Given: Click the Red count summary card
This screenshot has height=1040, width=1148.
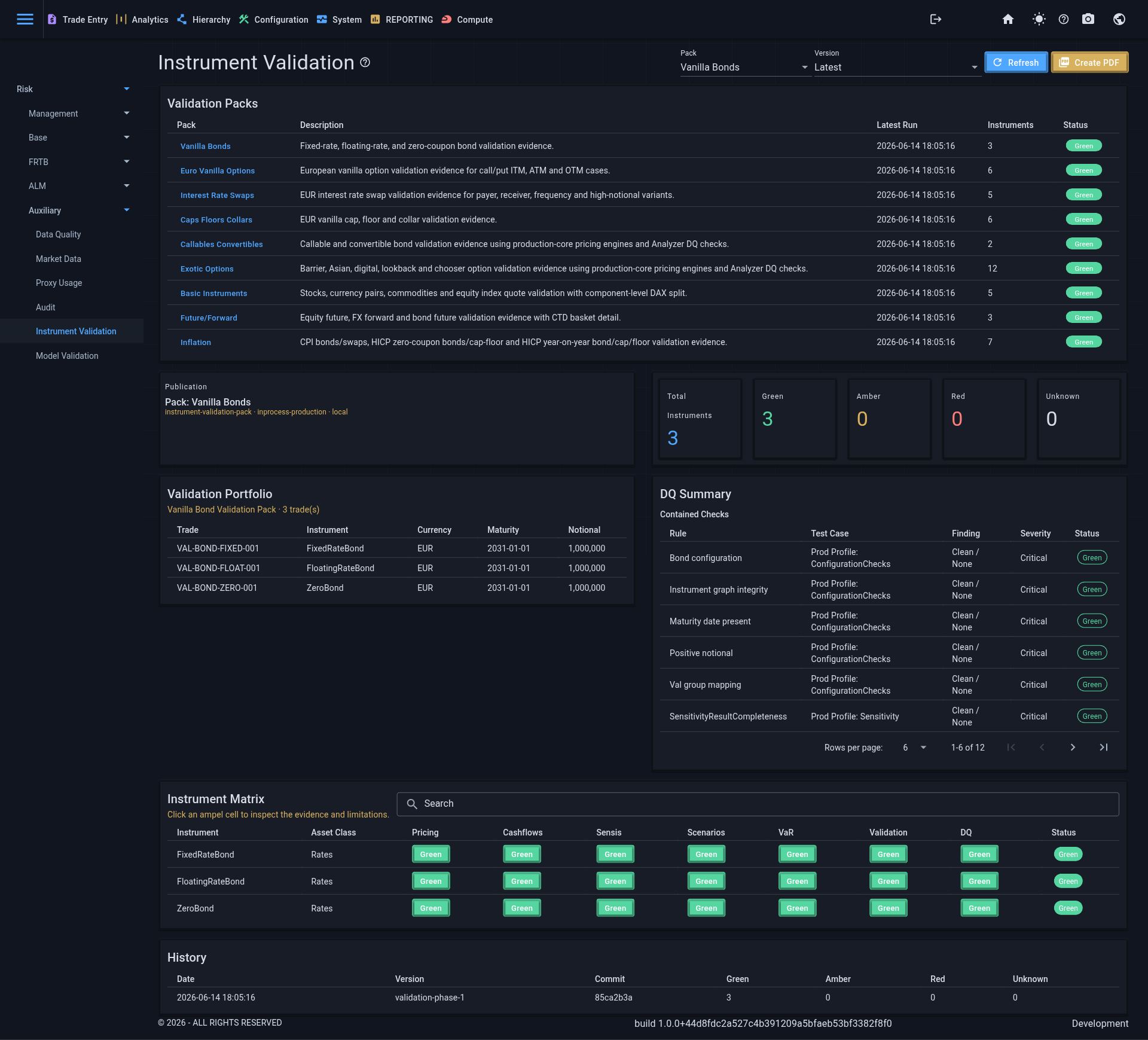Looking at the screenshot, I should (984, 419).
